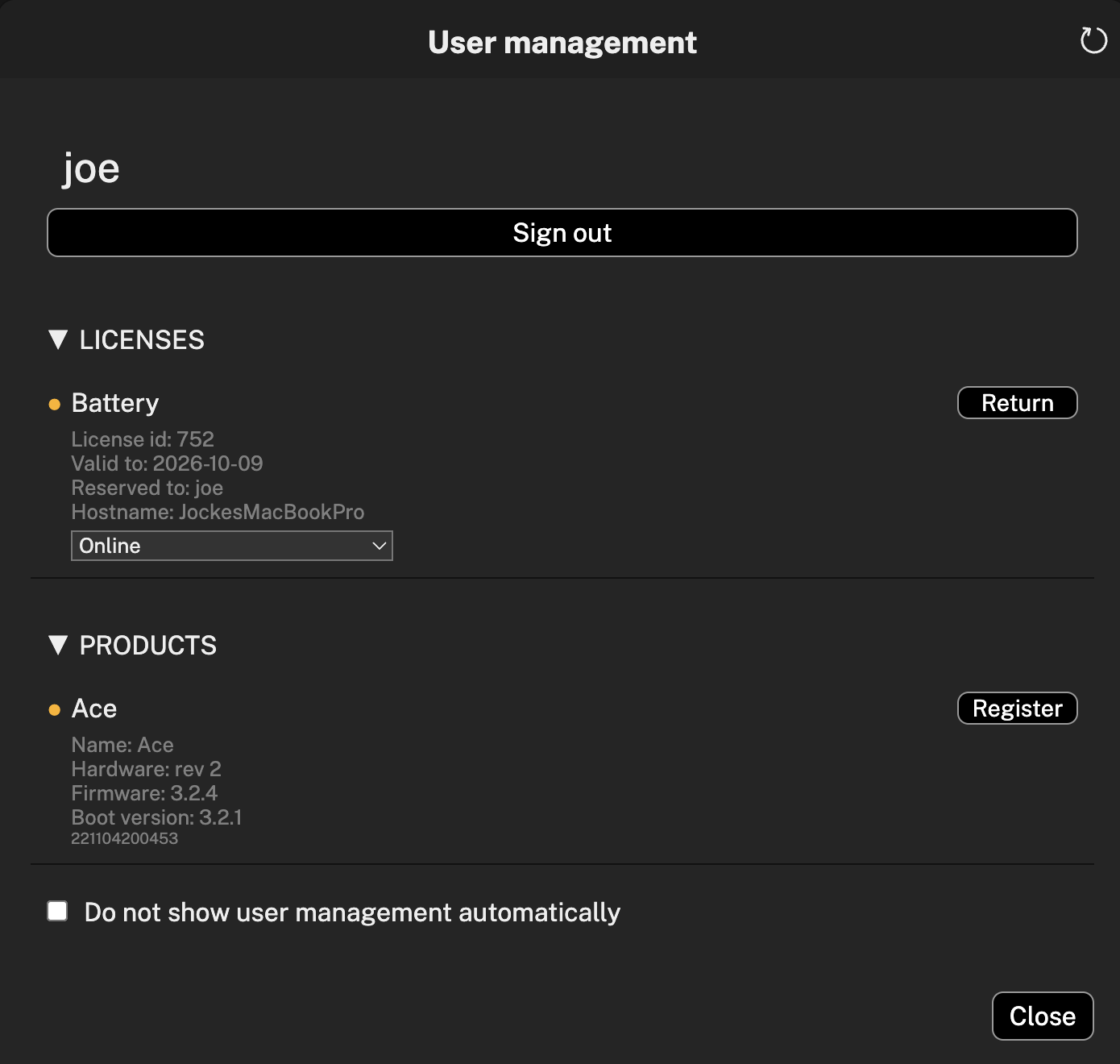Select the Battery license title

[115, 403]
